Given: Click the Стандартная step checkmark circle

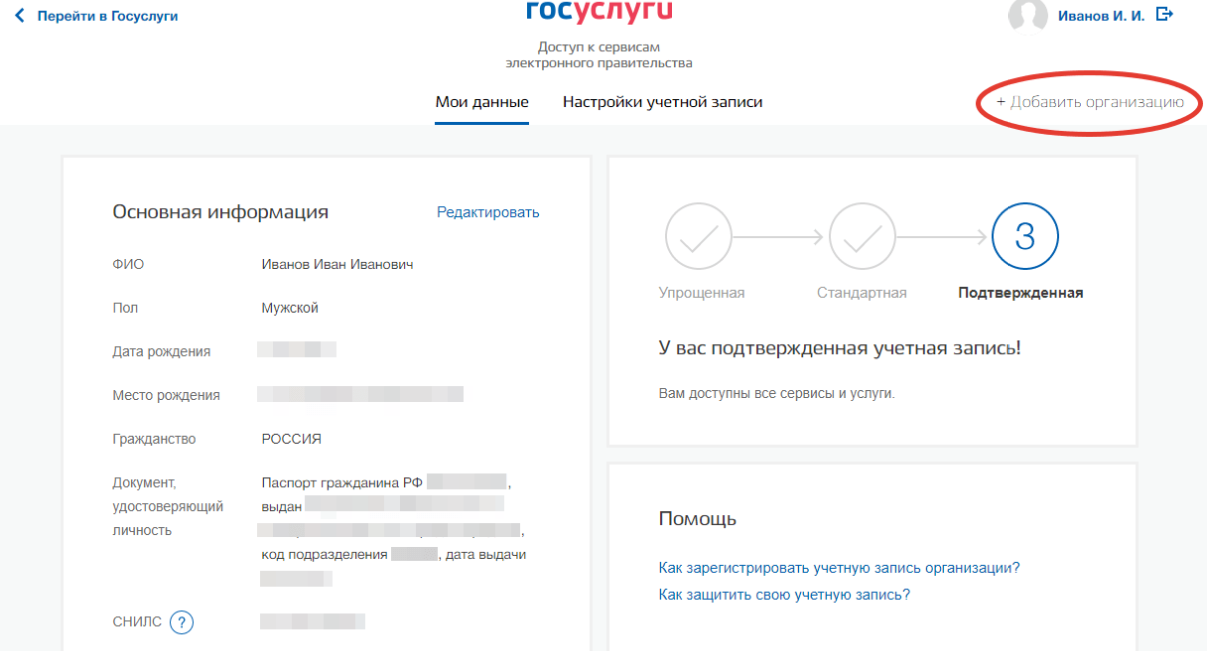Looking at the screenshot, I should pyautogui.click(x=861, y=237).
